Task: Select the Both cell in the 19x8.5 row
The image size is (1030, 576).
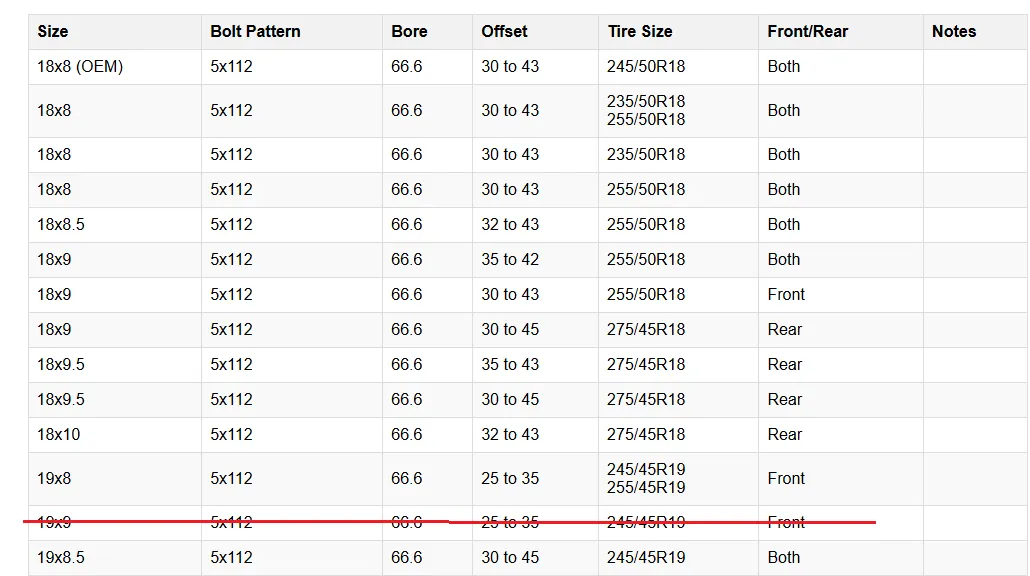Action: click(784, 557)
